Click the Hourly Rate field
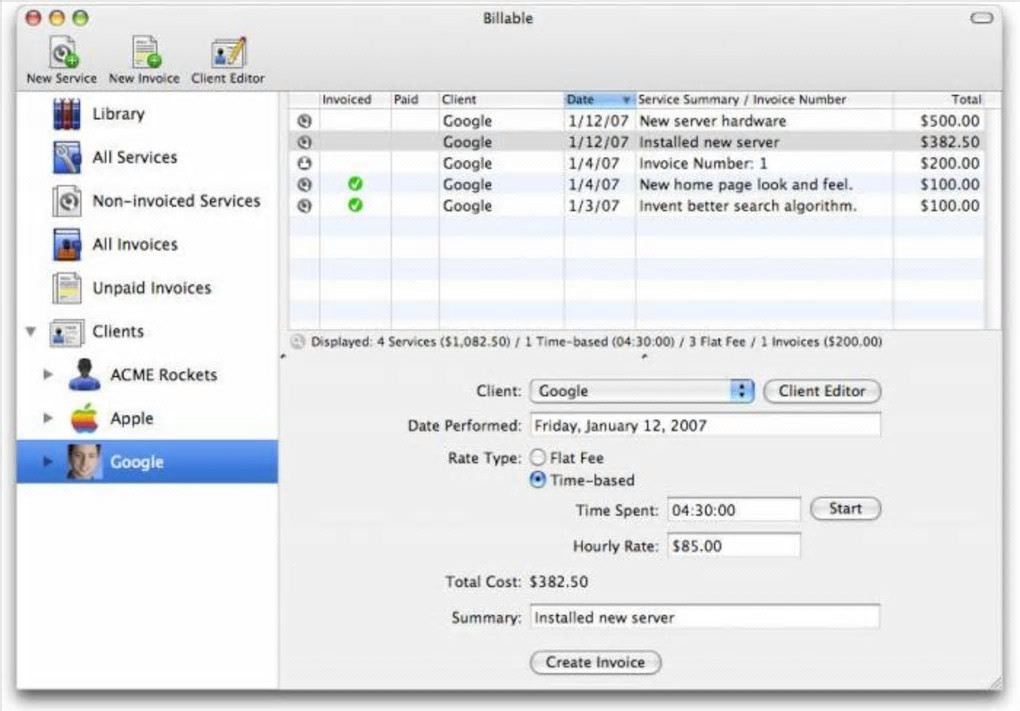 (734, 546)
